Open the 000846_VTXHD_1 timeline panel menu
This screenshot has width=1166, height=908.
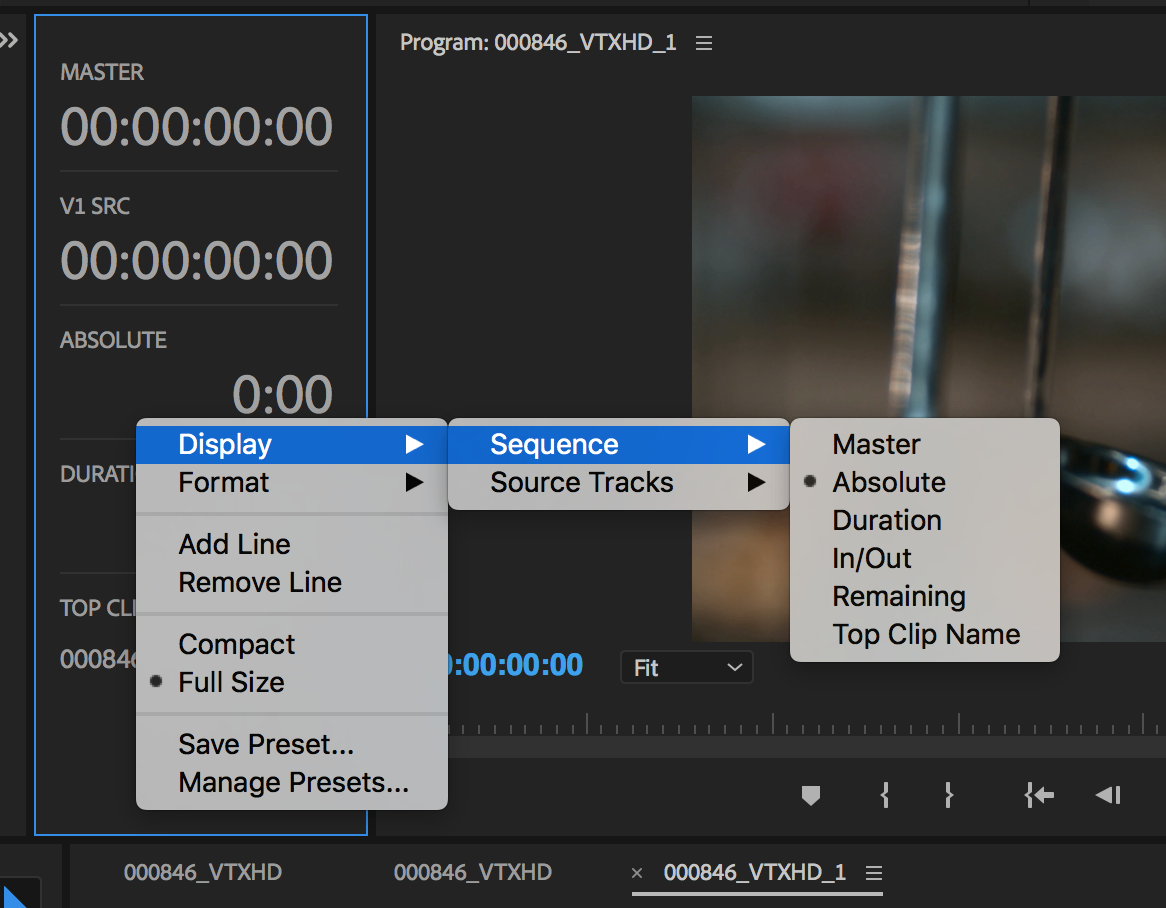(874, 872)
